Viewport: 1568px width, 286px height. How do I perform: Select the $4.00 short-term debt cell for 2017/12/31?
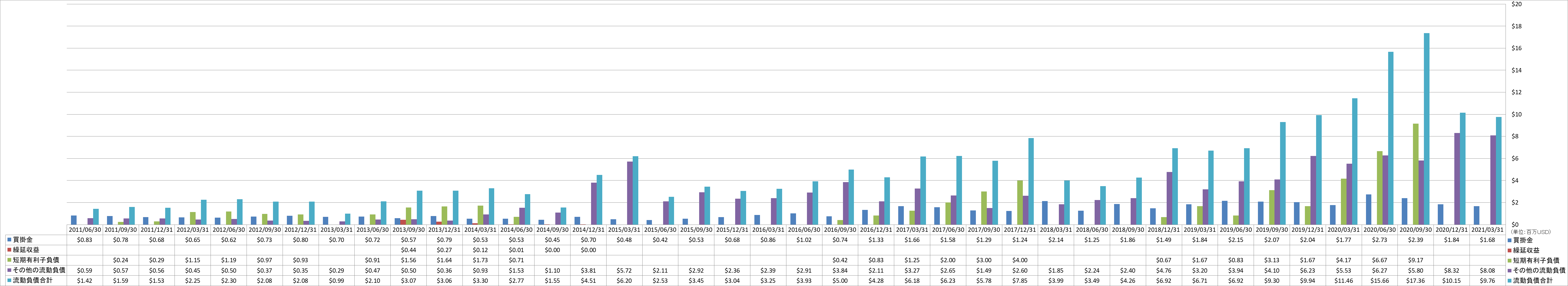1020,260
